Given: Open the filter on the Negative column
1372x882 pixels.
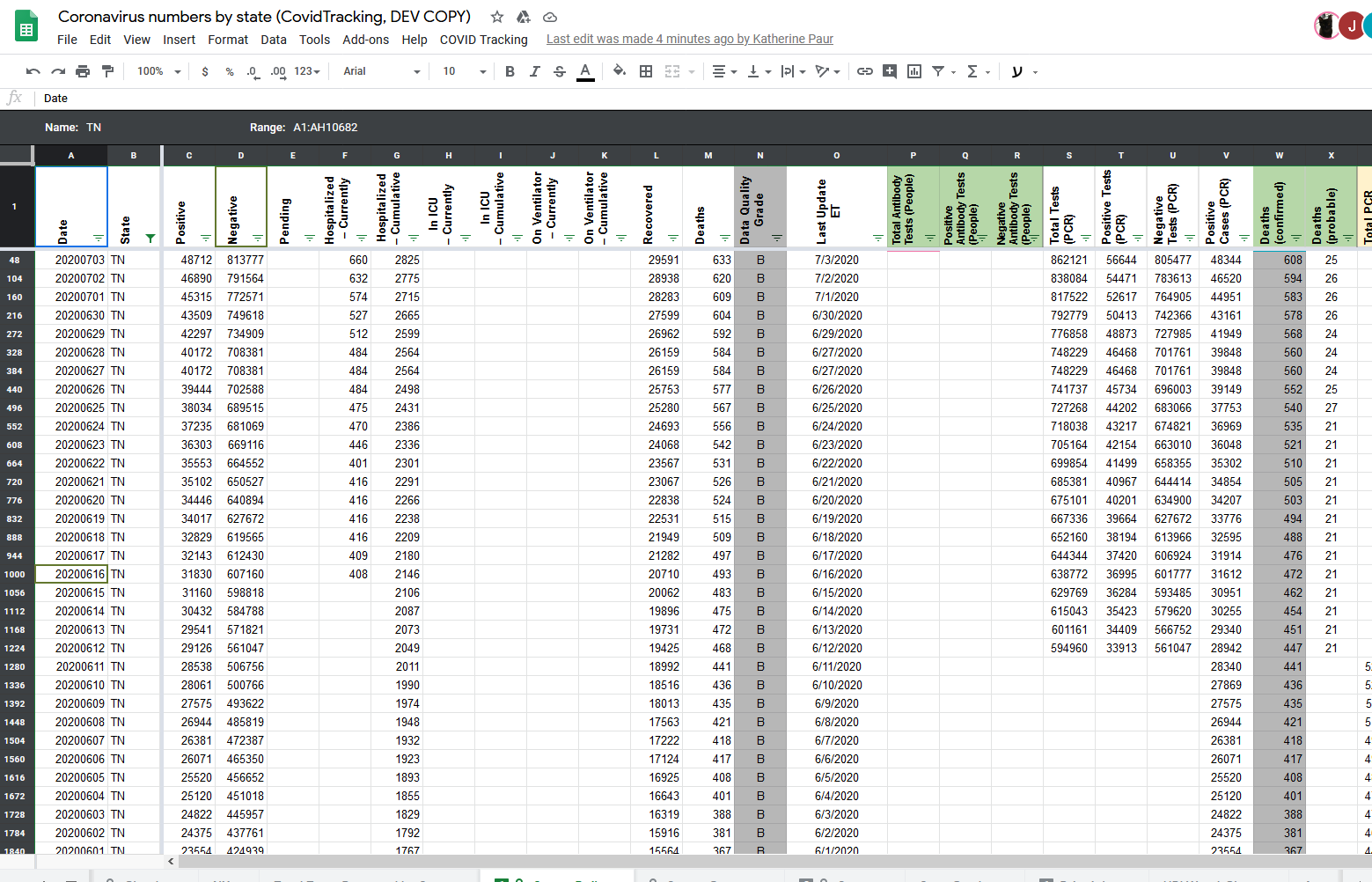Looking at the screenshot, I should point(258,239).
